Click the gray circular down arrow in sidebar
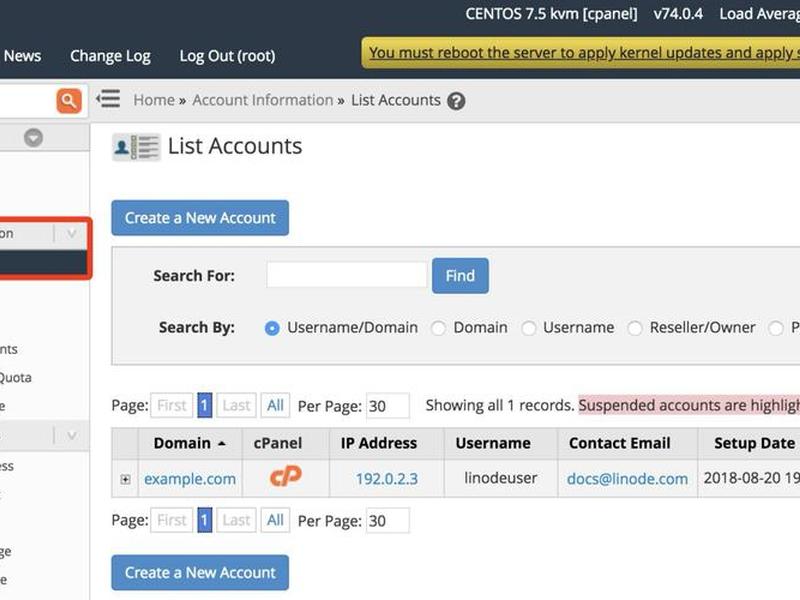This screenshot has width=800, height=600. (x=34, y=138)
